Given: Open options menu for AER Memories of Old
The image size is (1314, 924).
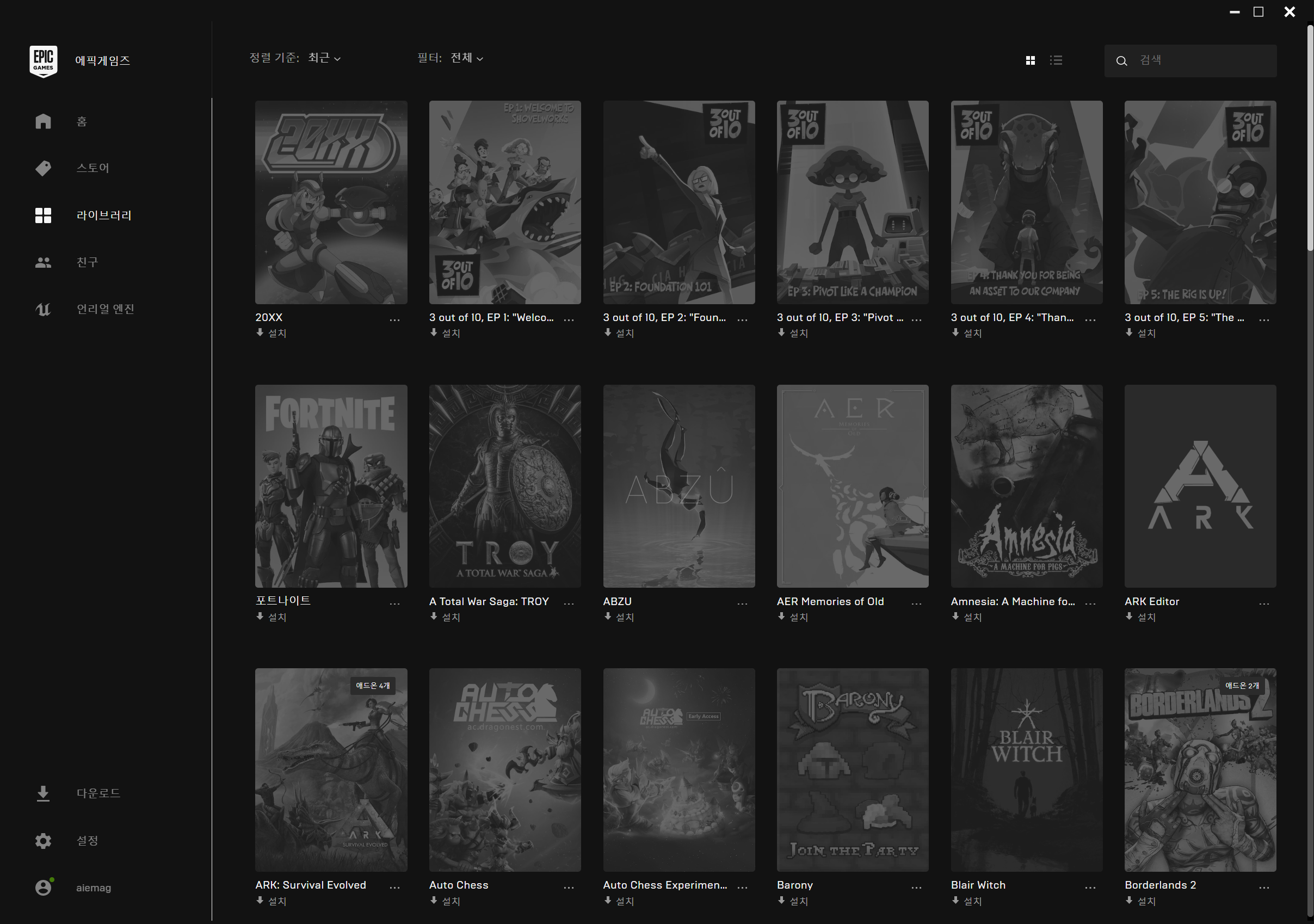Looking at the screenshot, I should (x=916, y=603).
